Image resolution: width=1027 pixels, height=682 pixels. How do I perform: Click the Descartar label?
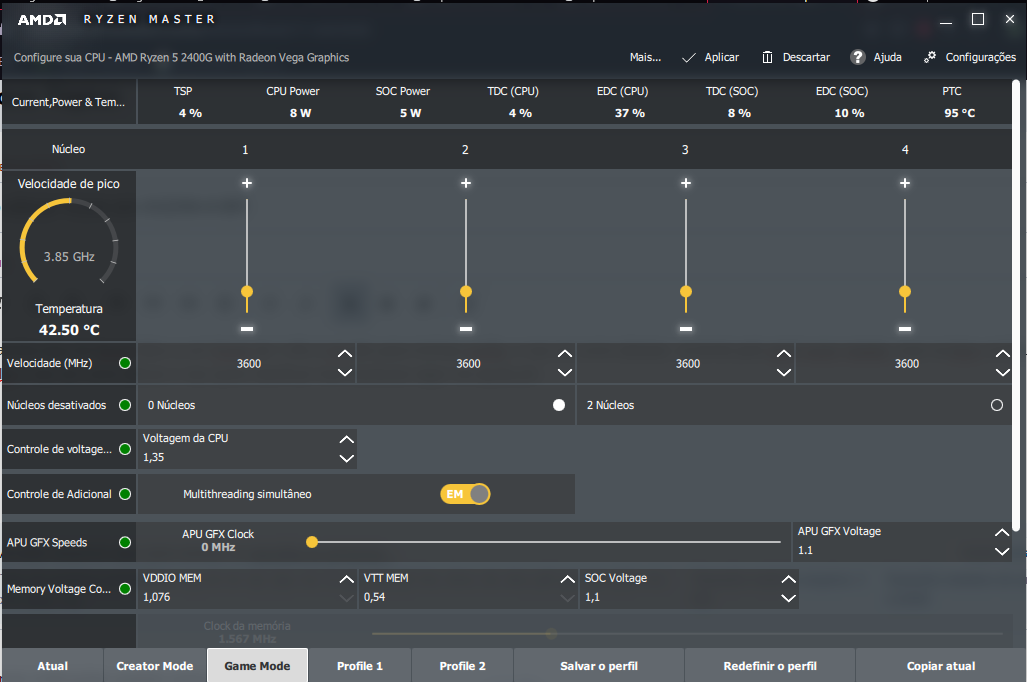pos(806,58)
